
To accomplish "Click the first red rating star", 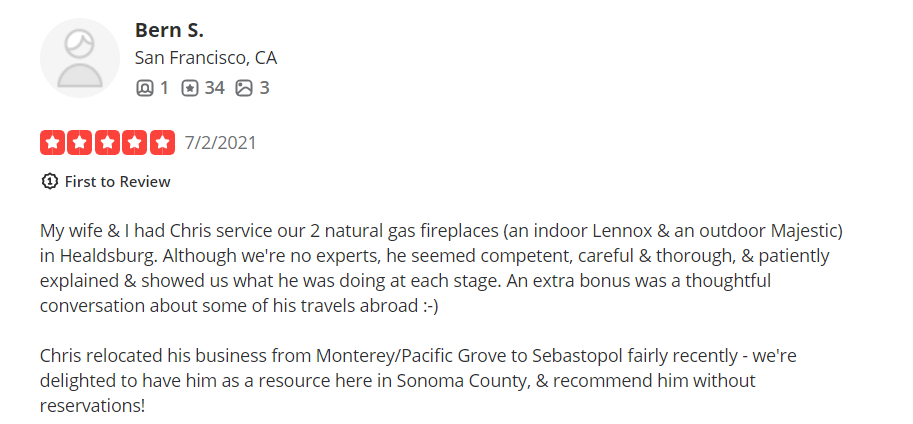I will (52, 143).
